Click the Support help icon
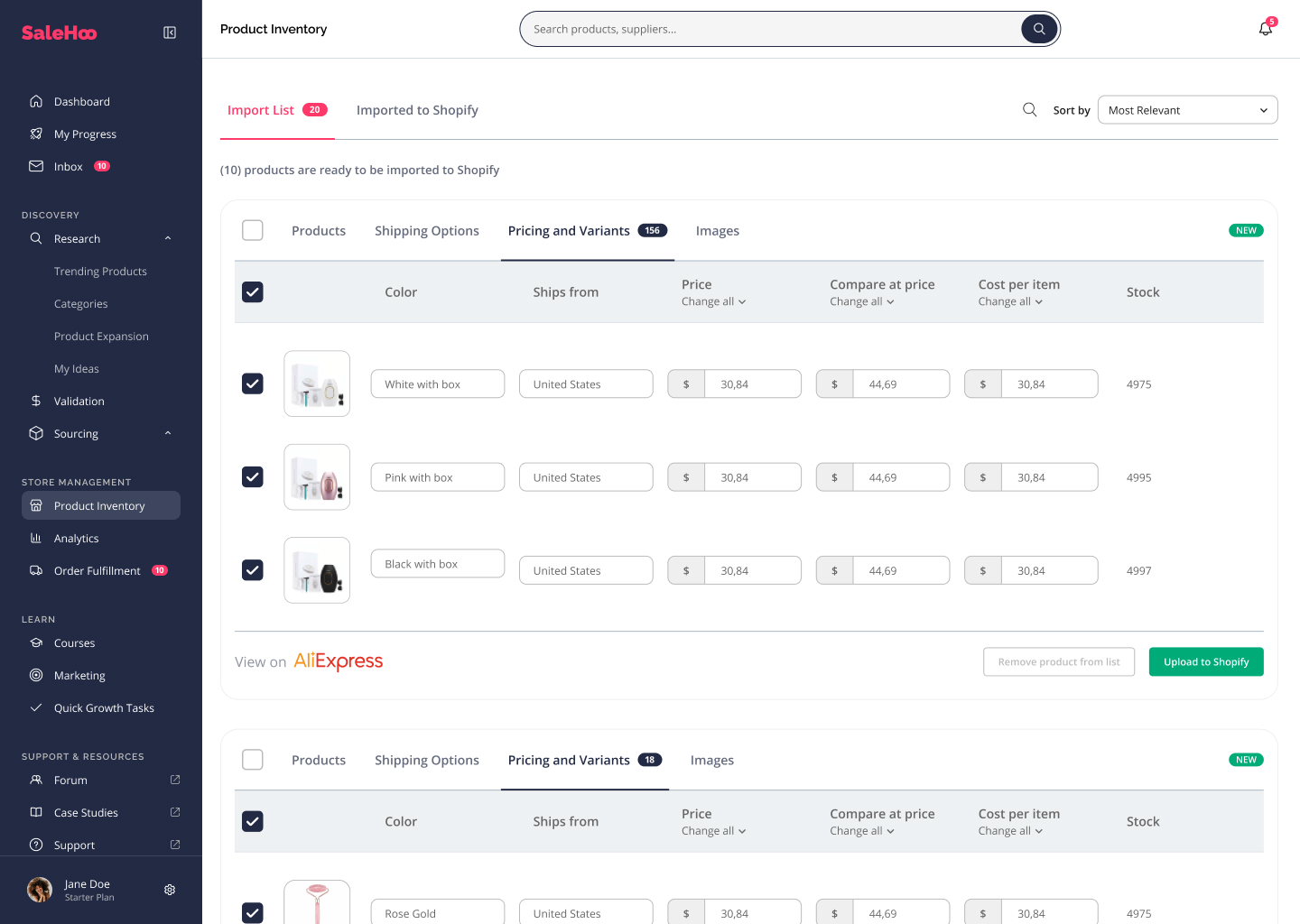The width and height of the screenshot is (1300, 924). coord(36,845)
